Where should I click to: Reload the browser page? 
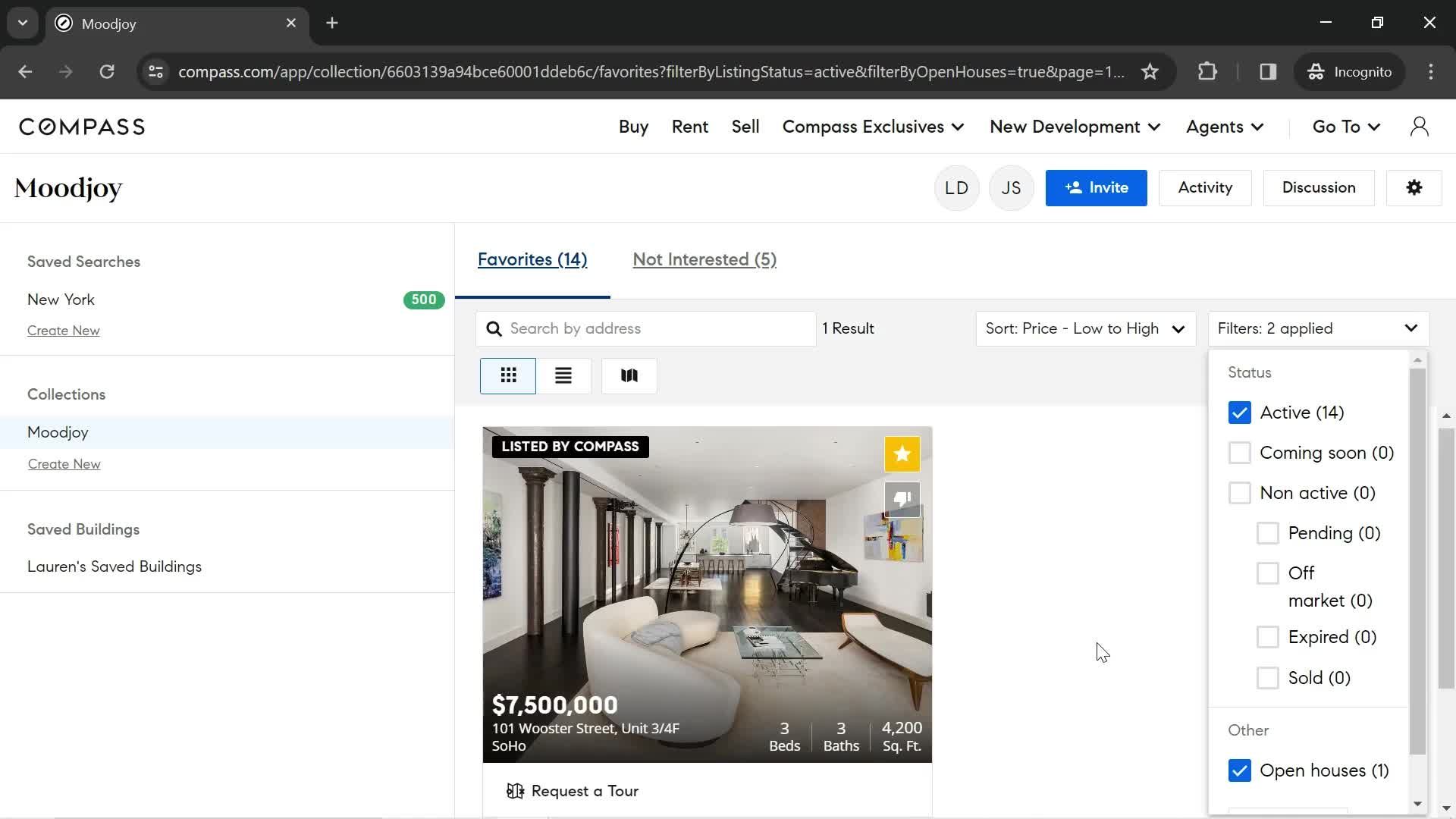107,72
